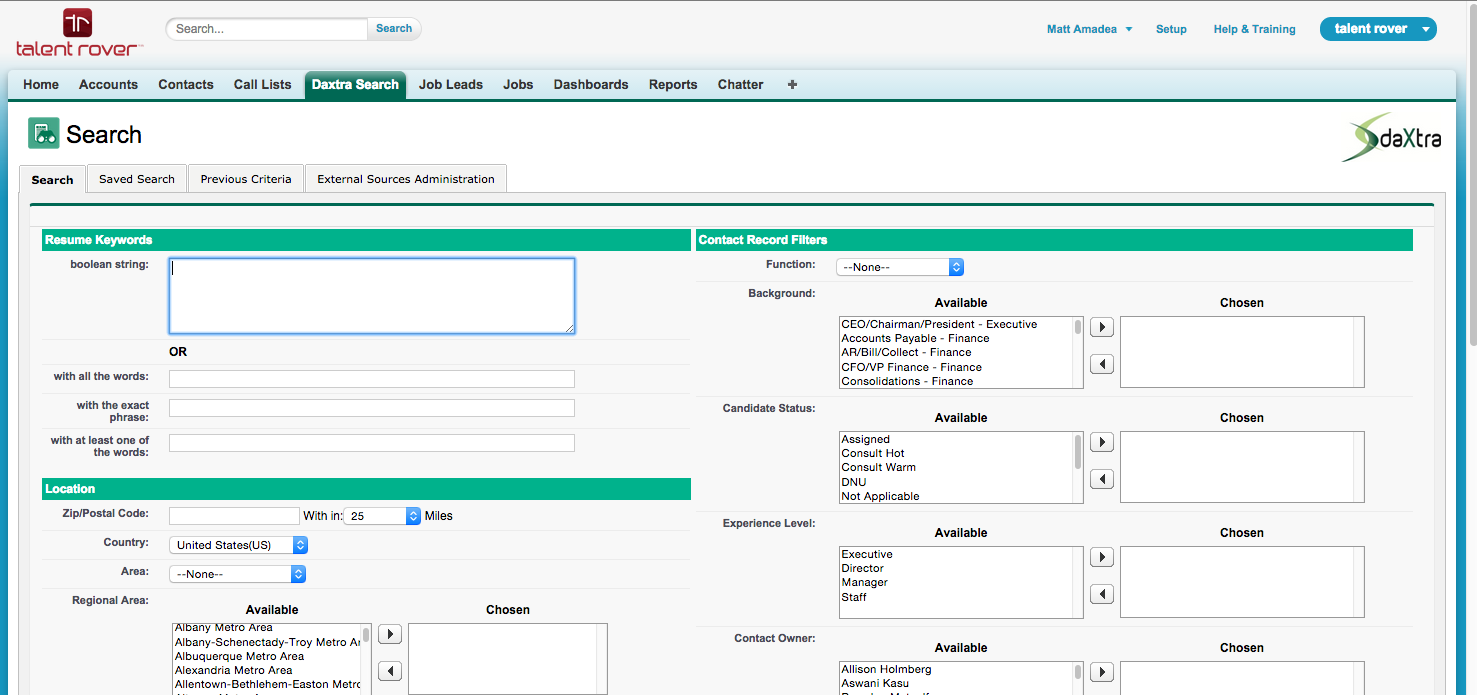Open the Accounts tab
This screenshot has width=1477, height=695.
point(108,85)
